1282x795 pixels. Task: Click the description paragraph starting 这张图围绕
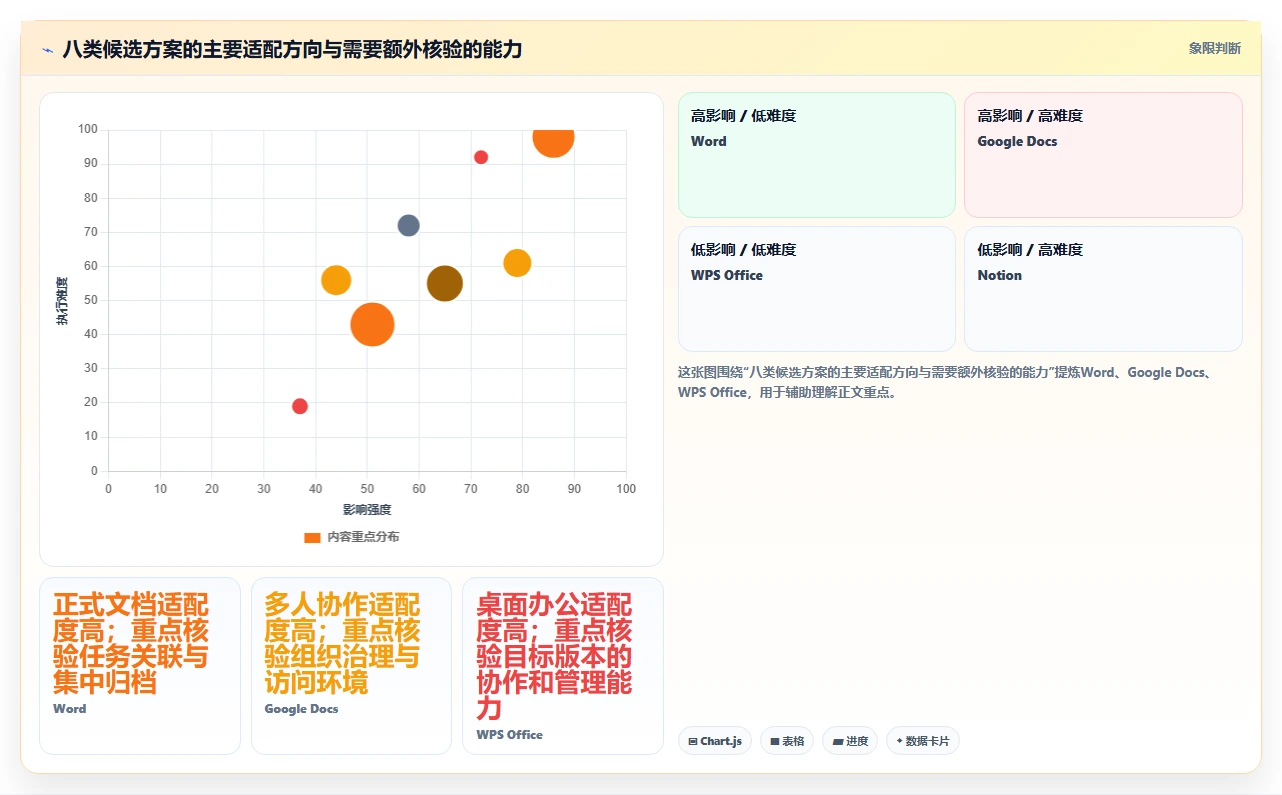[946, 382]
